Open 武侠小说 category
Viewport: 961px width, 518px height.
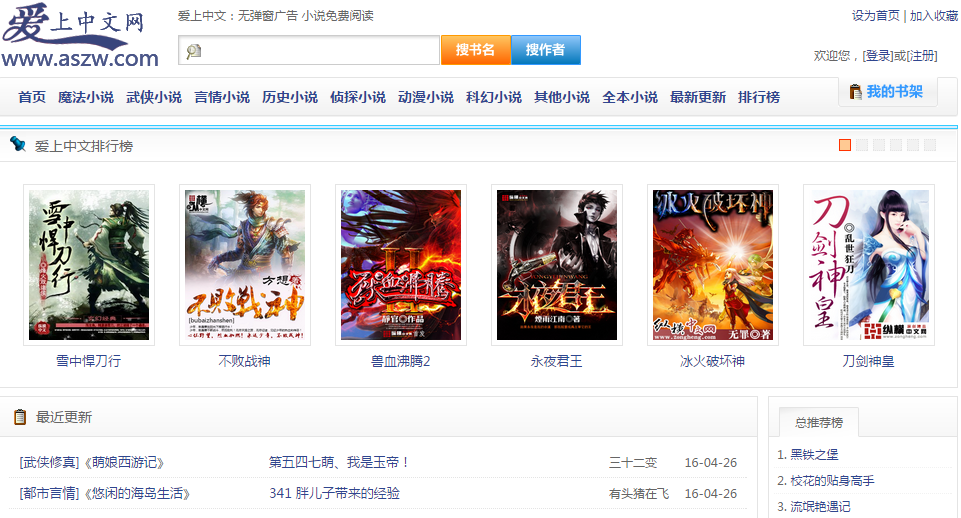coord(154,97)
